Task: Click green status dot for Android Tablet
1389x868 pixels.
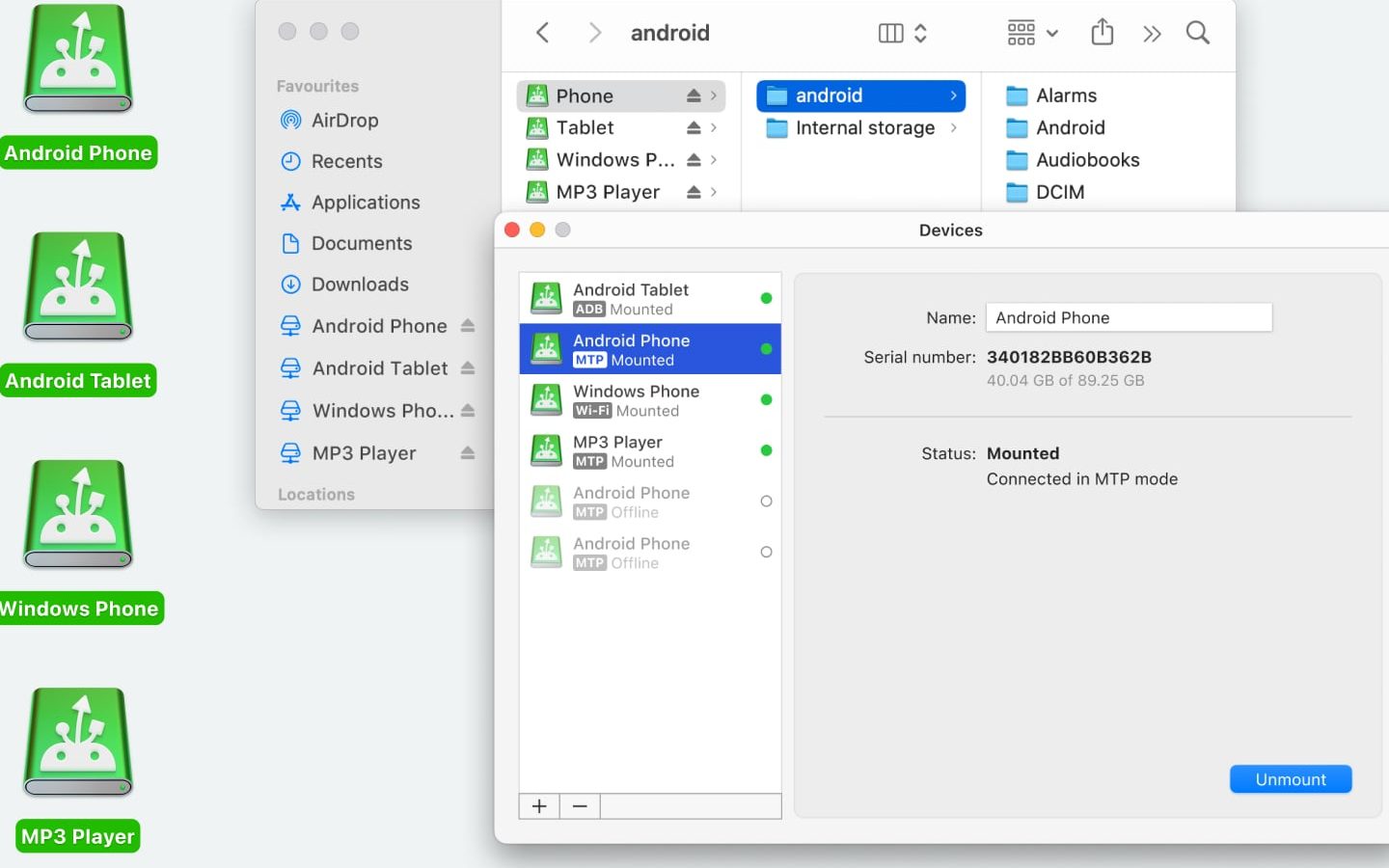Action: (x=766, y=298)
